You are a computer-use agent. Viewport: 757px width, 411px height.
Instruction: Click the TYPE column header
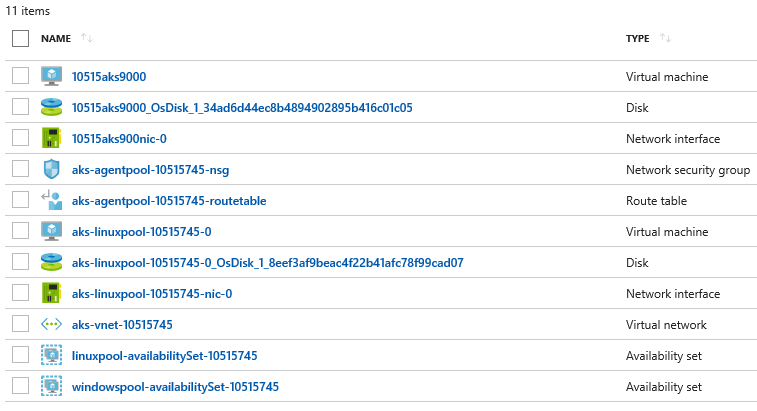pyautogui.click(x=638, y=38)
